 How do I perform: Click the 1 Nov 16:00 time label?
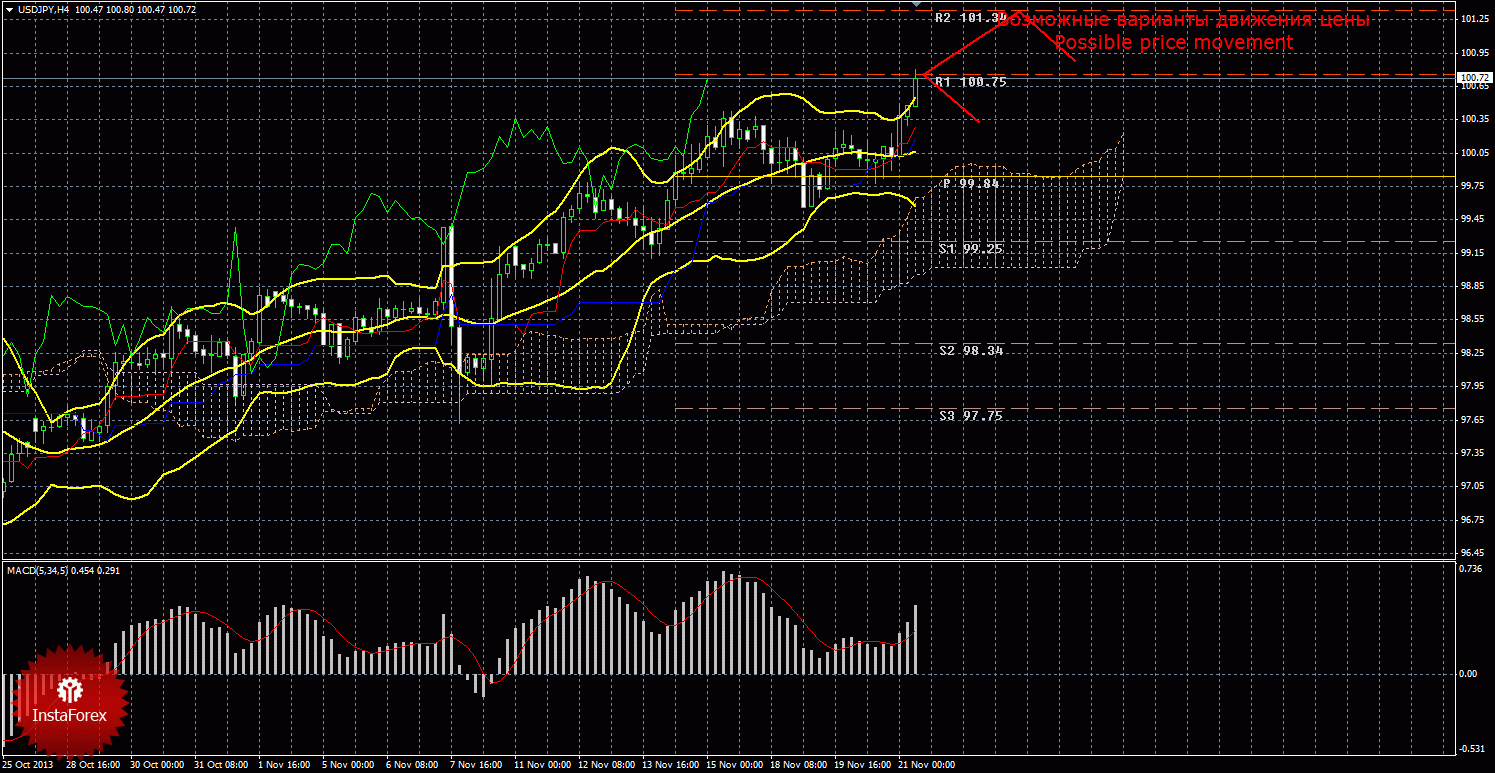pyautogui.click(x=283, y=765)
